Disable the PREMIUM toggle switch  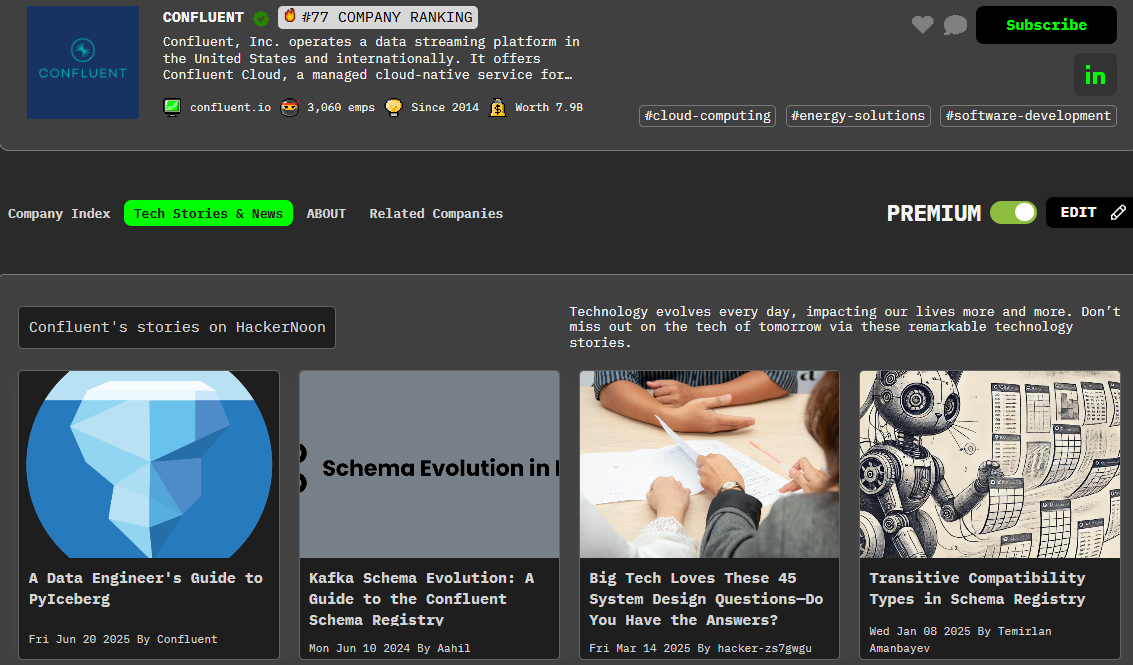coord(1013,212)
